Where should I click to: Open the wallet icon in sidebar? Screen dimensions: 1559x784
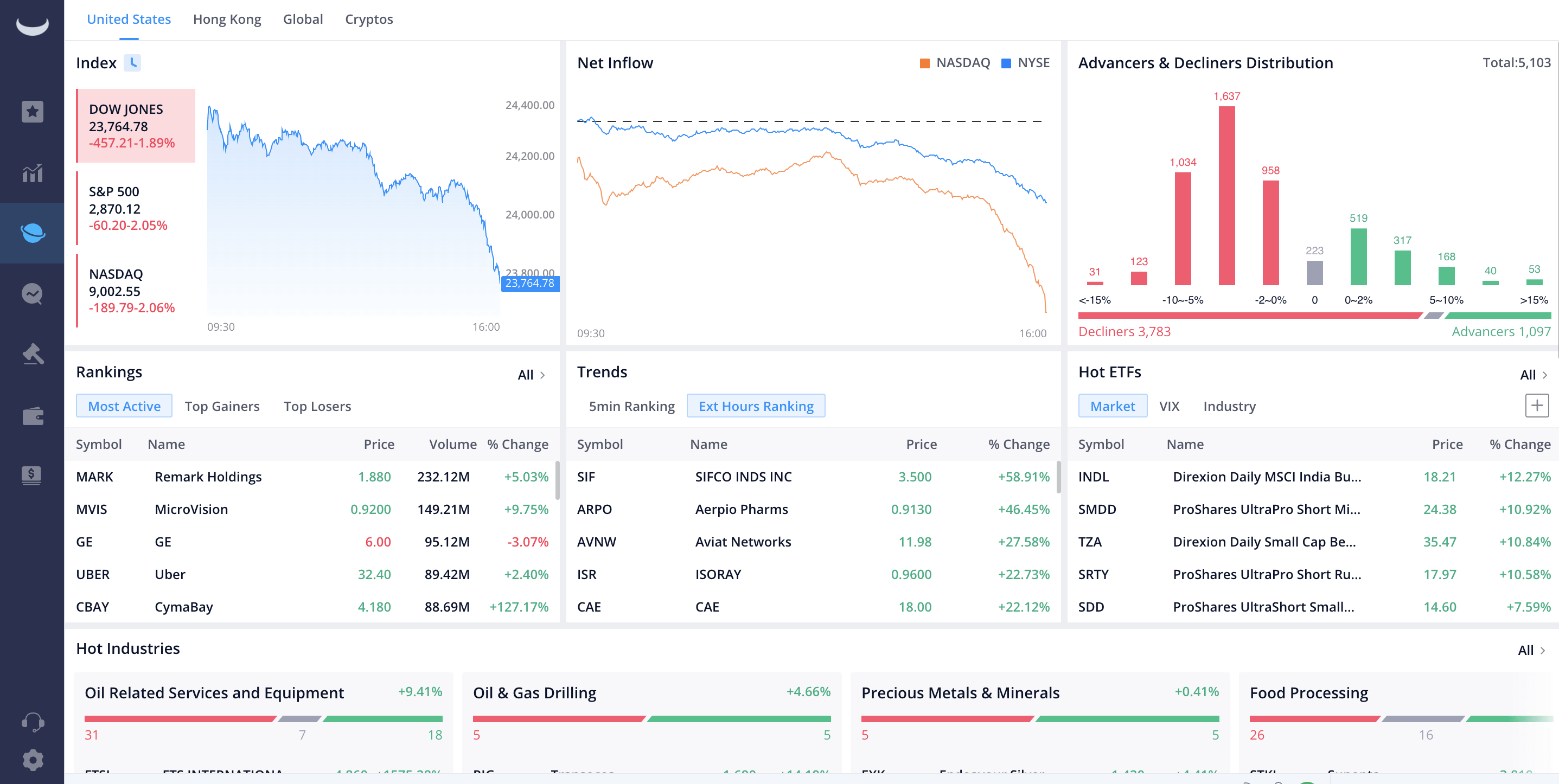(32, 416)
